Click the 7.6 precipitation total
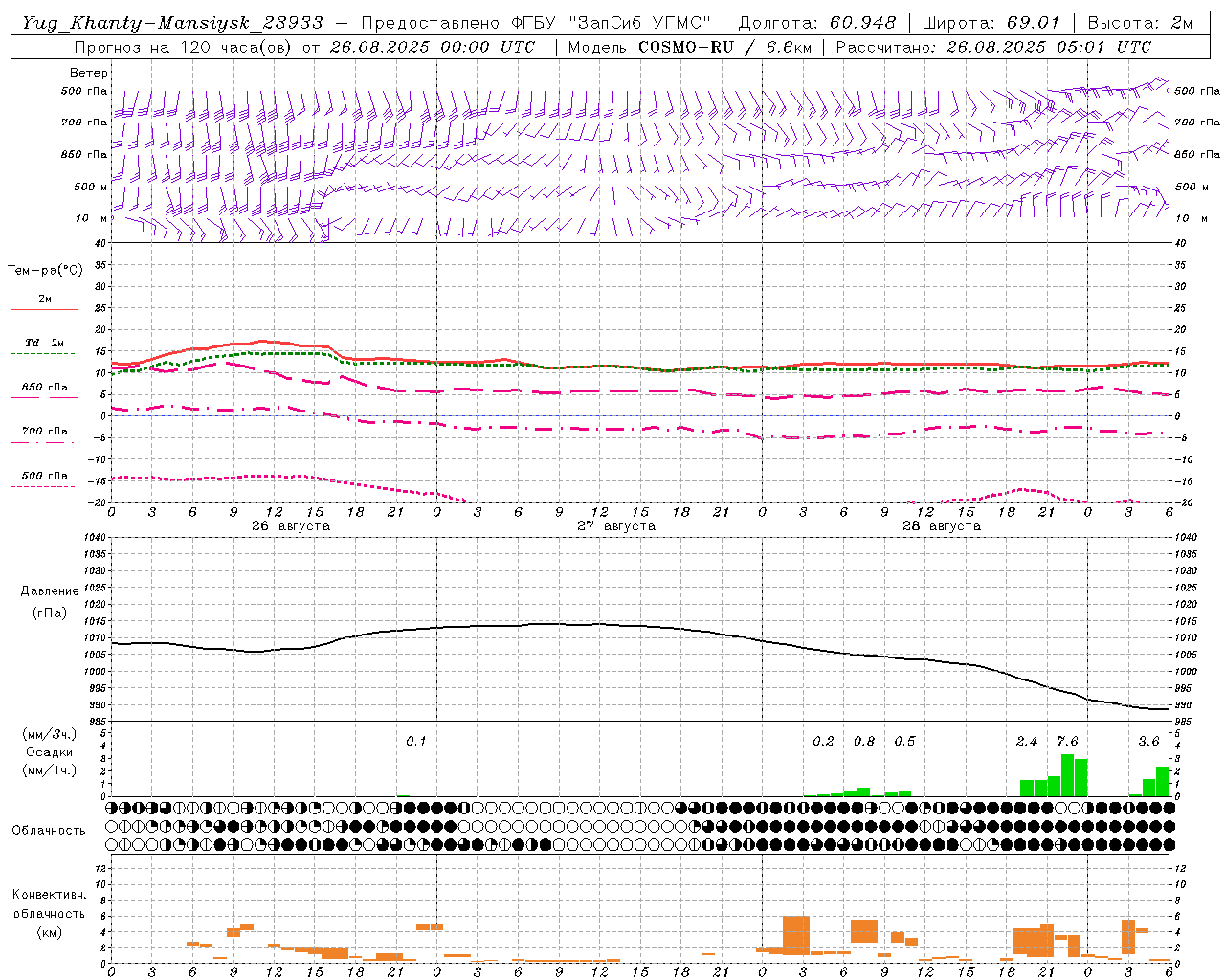Screen dimensions: 1225x980 (x=1067, y=742)
